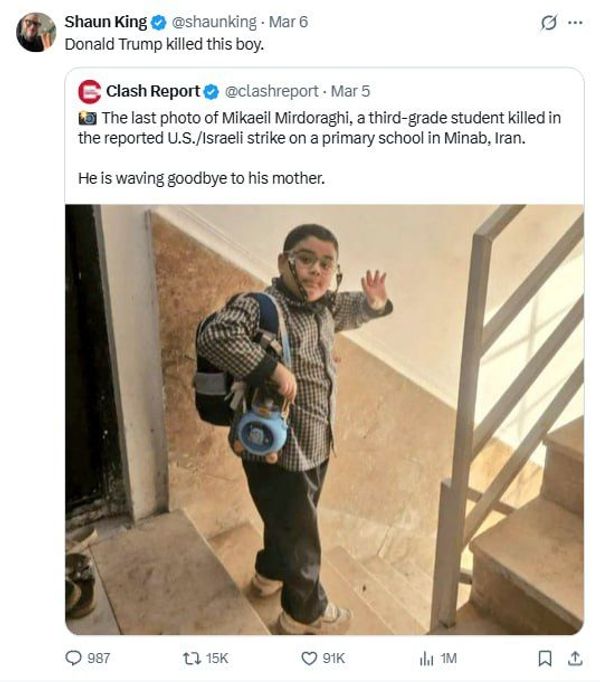The width and height of the screenshot is (600, 682).
Task: Open the photo of boy waving
Action: pyautogui.click(x=324, y=419)
